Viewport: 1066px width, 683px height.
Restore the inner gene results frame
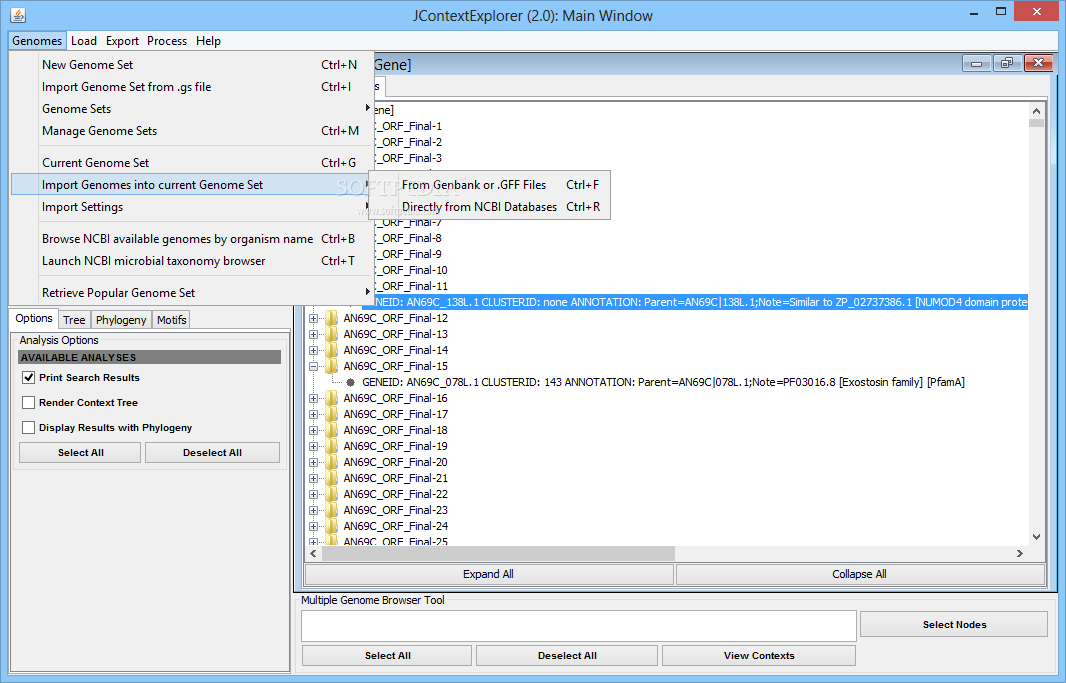click(1007, 63)
